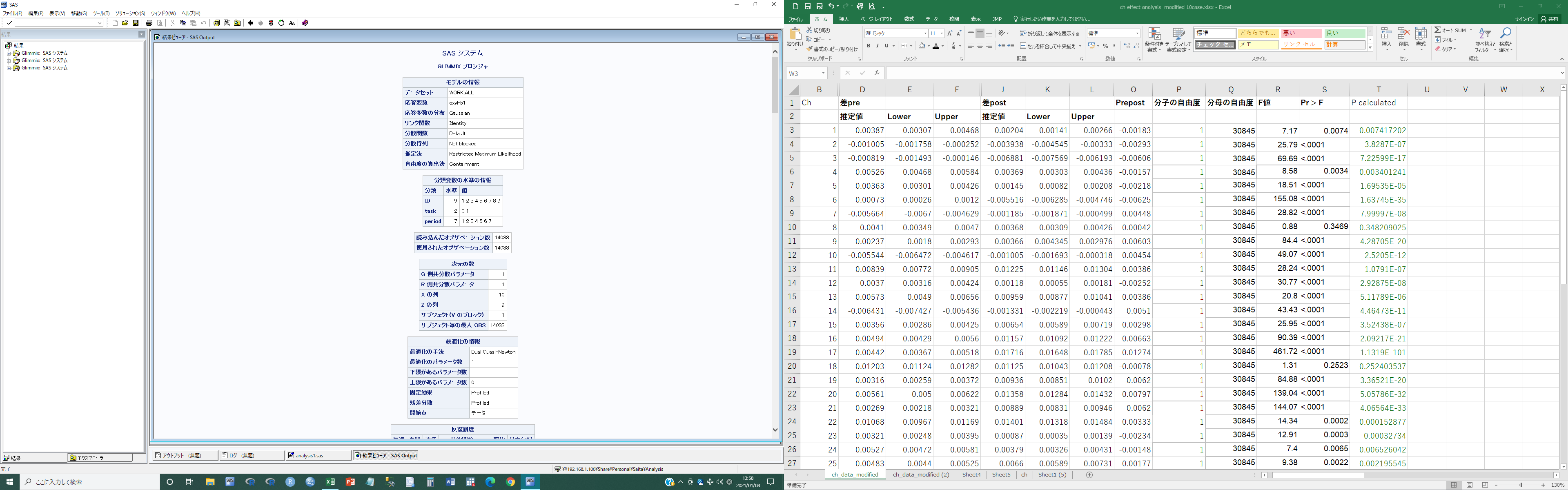Click the SAS back arrow icon
The image size is (1568, 490).
point(251,23)
